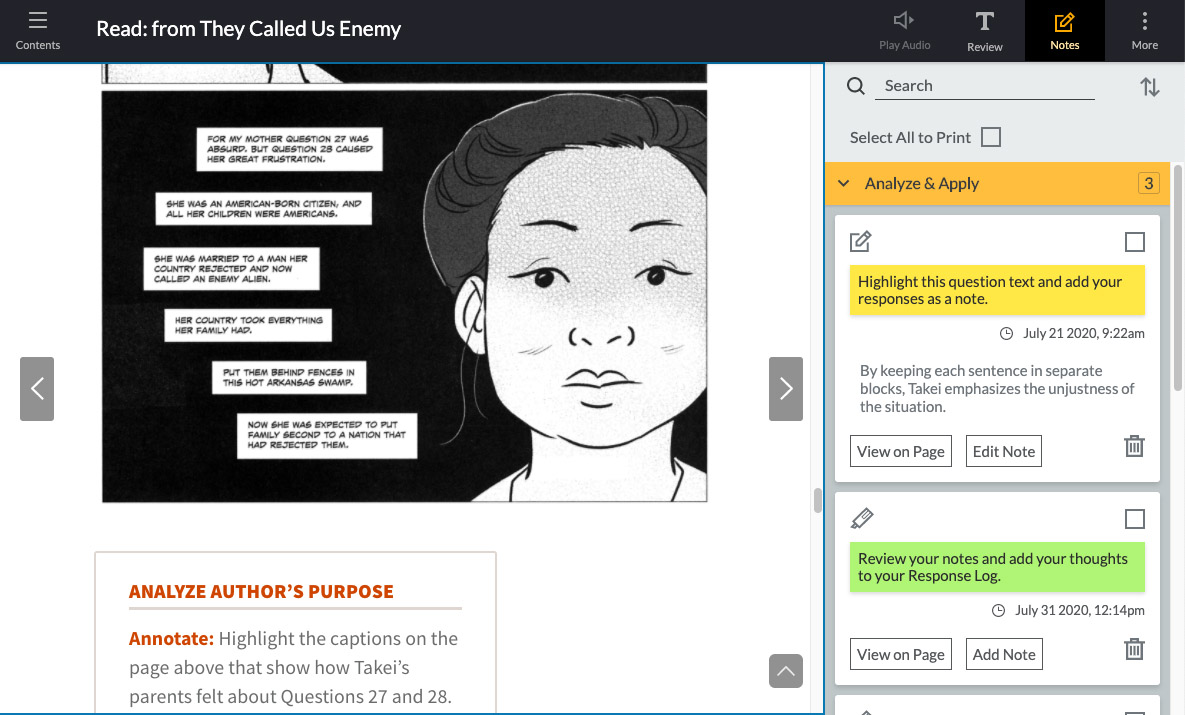Click the note-edit icon on the first note card
Image resolution: width=1185 pixels, height=715 pixels.
pos(861,241)
